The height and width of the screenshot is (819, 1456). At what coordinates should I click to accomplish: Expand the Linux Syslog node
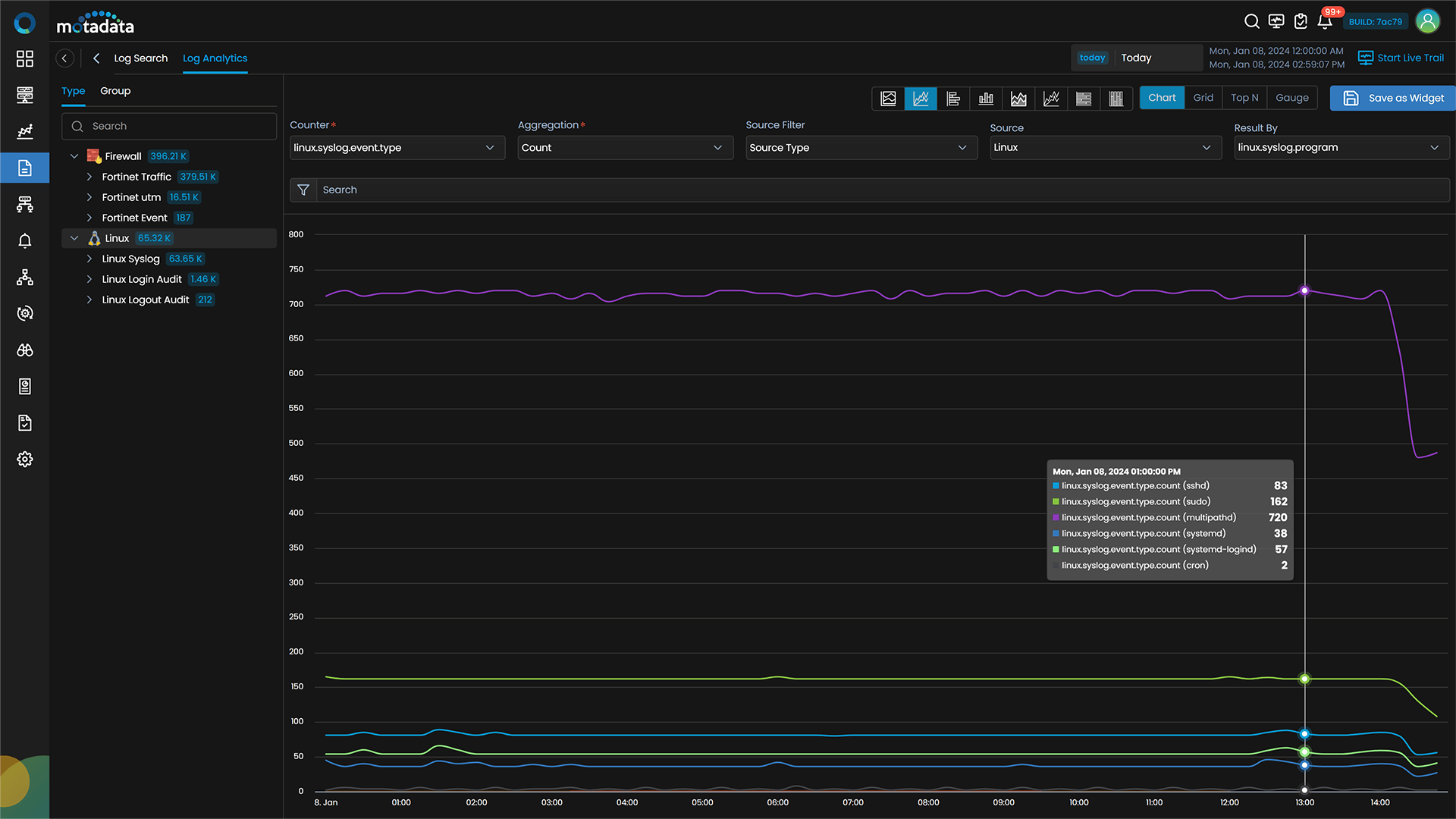(x=89, y=259)
